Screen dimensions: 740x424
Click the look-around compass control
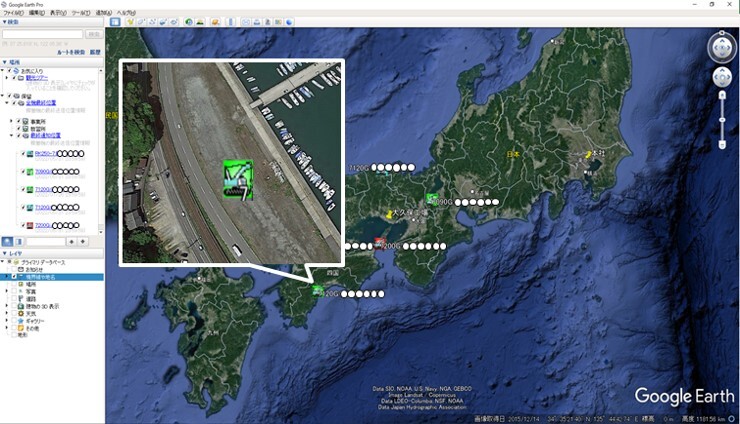721,46
